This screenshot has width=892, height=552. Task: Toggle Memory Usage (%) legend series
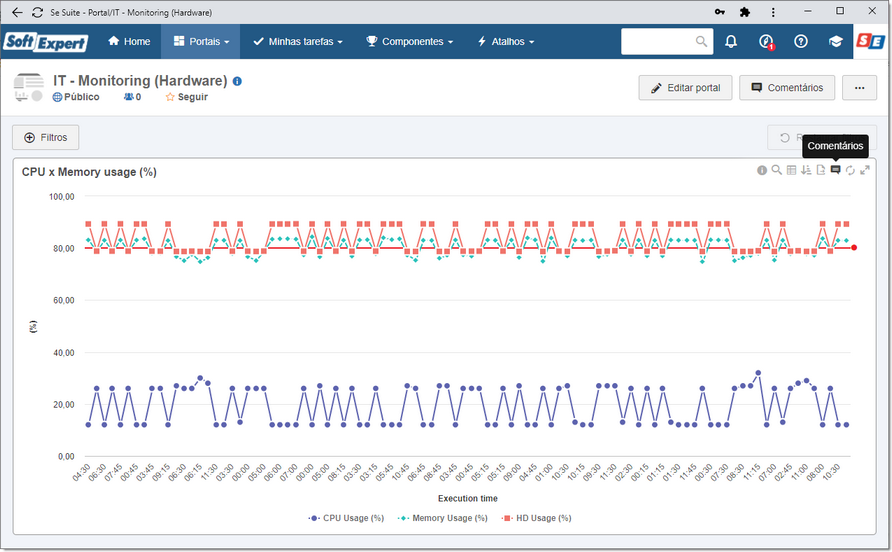click(x=442, y=518)
